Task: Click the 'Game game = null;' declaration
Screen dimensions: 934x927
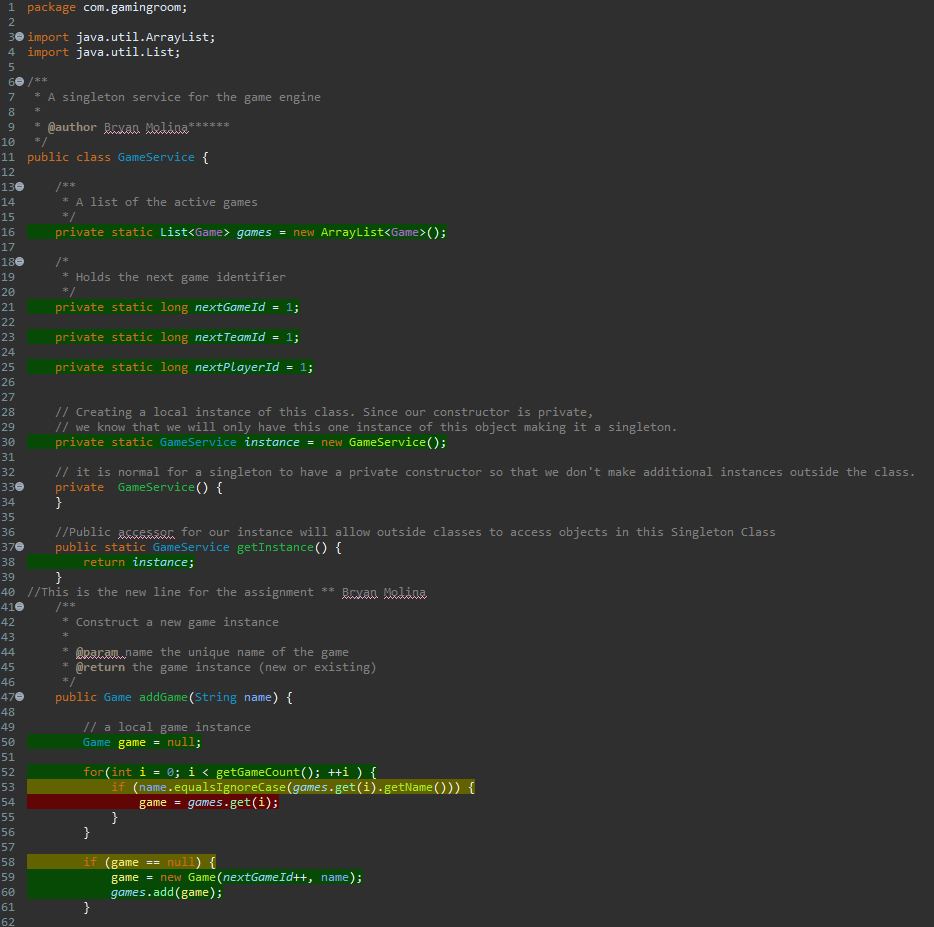Action: point(142,742)
